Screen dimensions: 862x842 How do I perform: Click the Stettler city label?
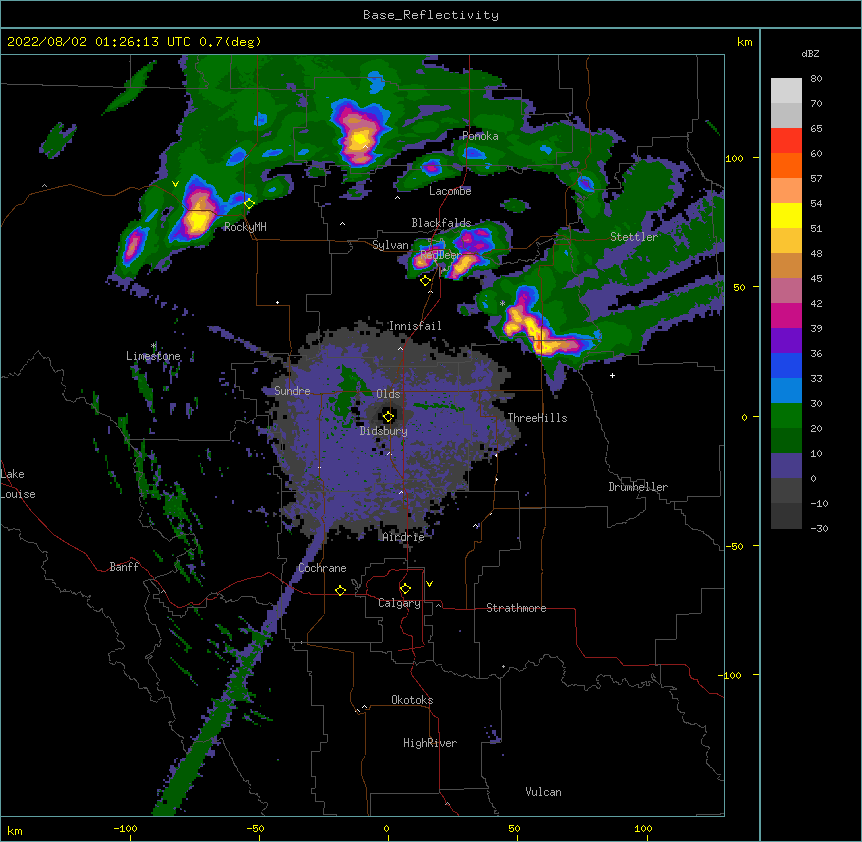[x=634, y=237]
